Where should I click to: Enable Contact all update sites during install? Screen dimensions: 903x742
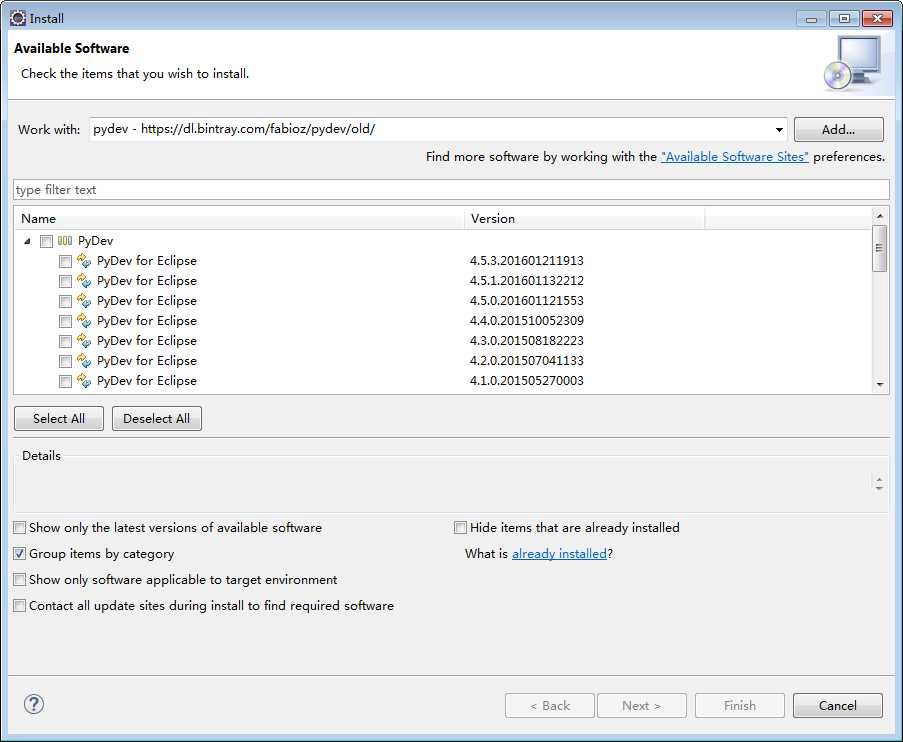pyautogui.click(x=20, y=605)
